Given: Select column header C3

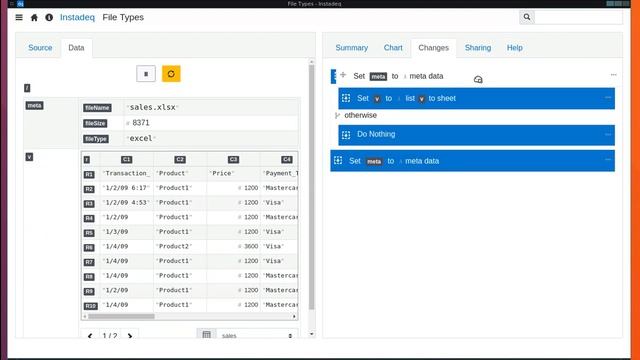Looking at the screenshot, I should tap(233, 160).
